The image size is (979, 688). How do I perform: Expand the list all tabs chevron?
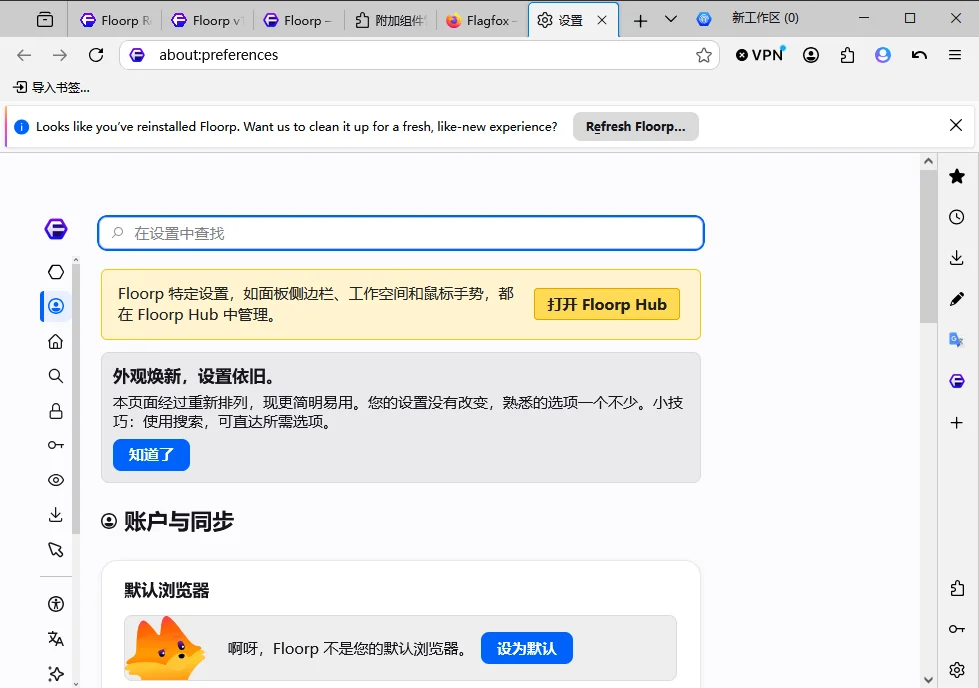(671, 19)
